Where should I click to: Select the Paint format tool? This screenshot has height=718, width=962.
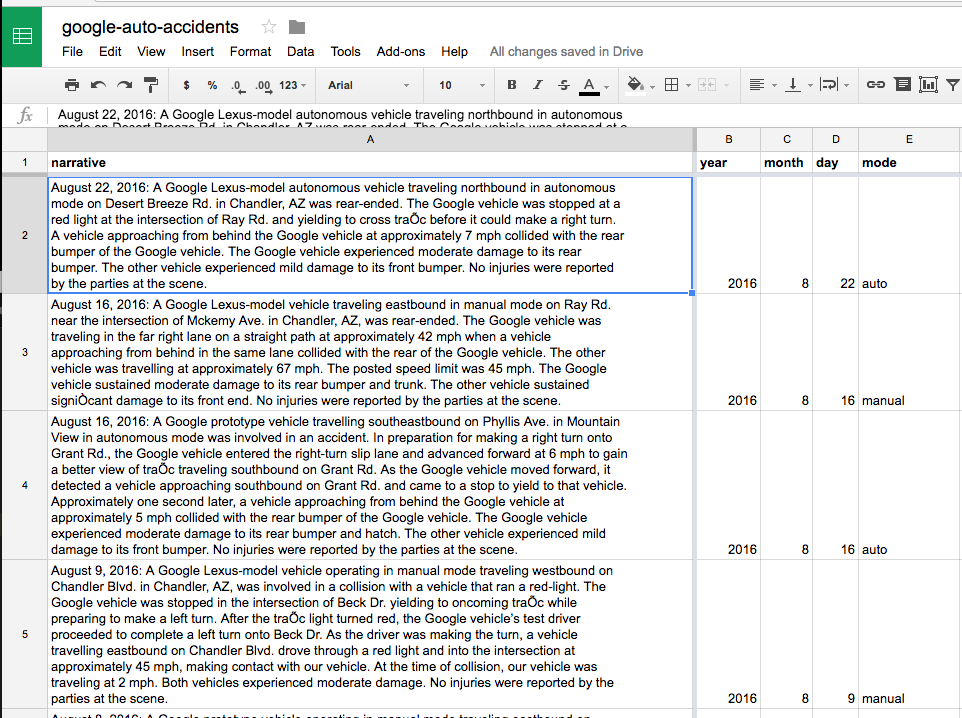tap(151, 85)
